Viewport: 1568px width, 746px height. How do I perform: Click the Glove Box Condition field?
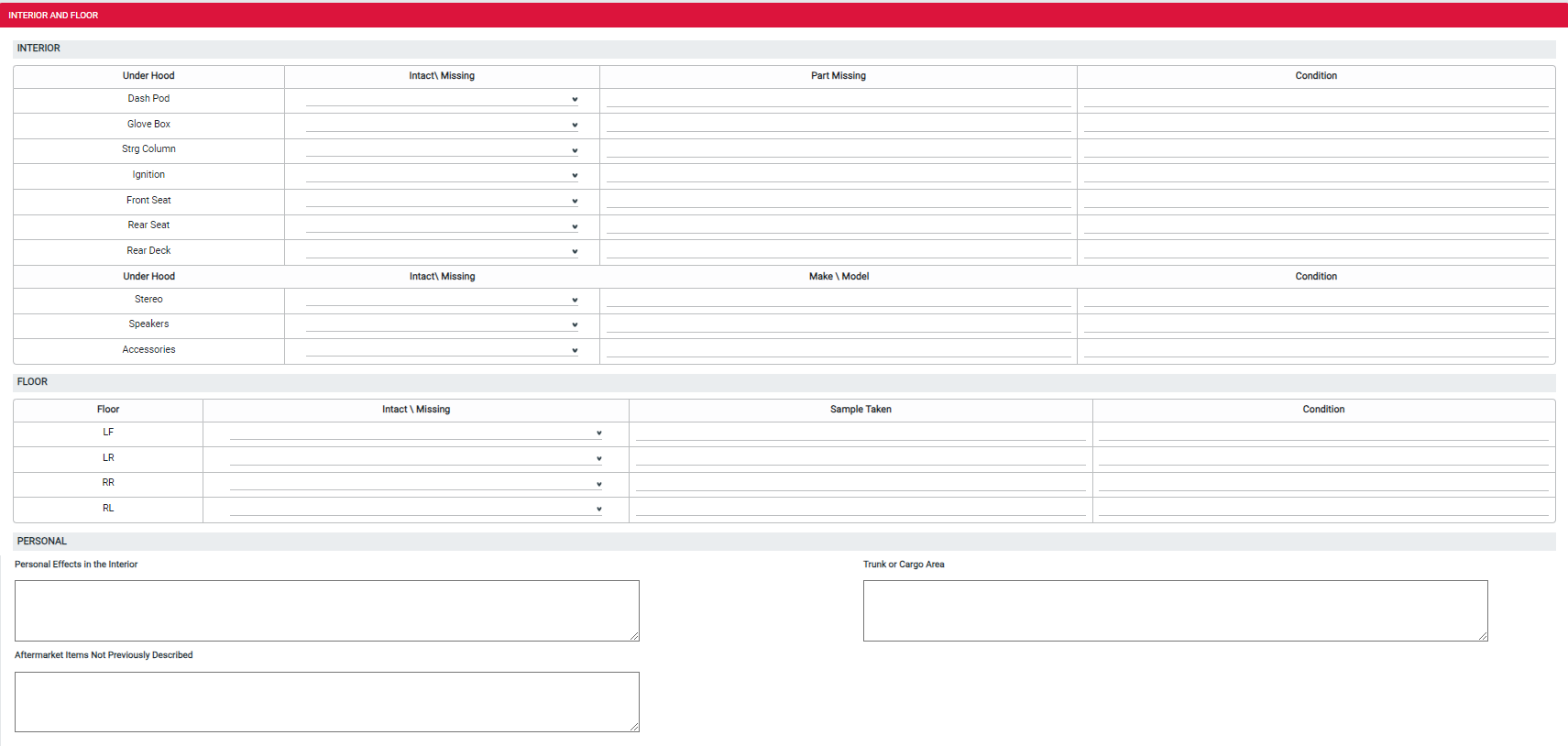click(x=1316, y=125)
